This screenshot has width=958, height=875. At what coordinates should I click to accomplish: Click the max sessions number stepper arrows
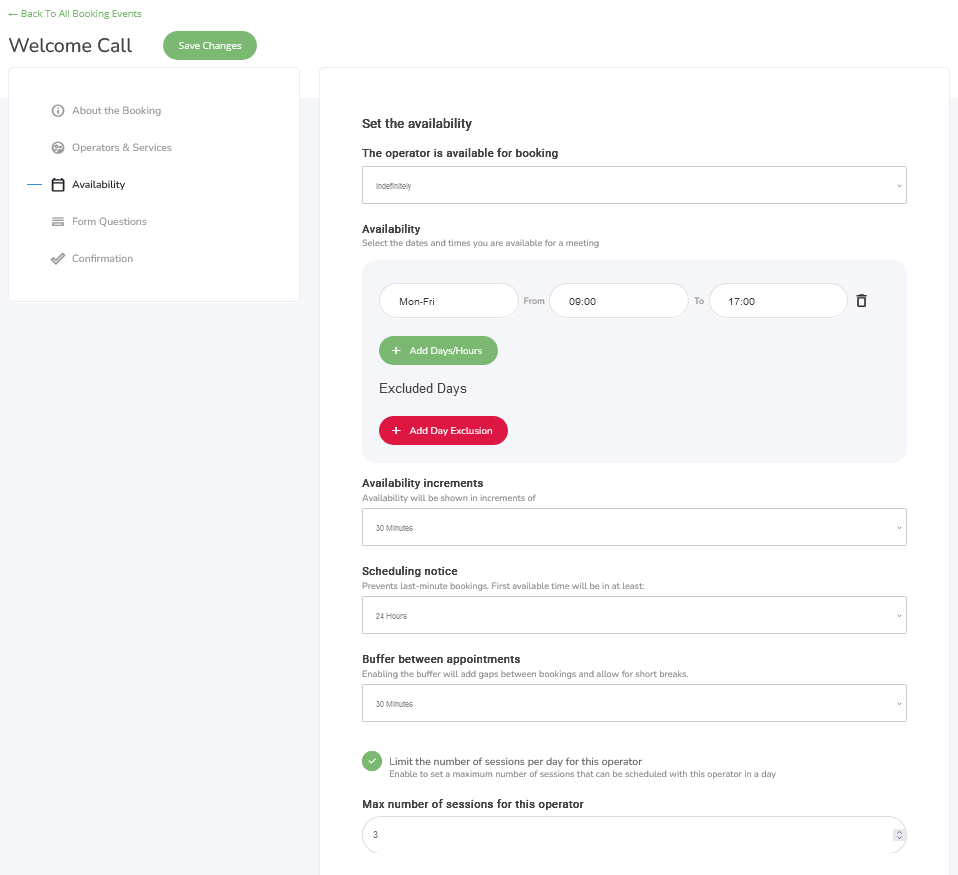click(899, 835)
